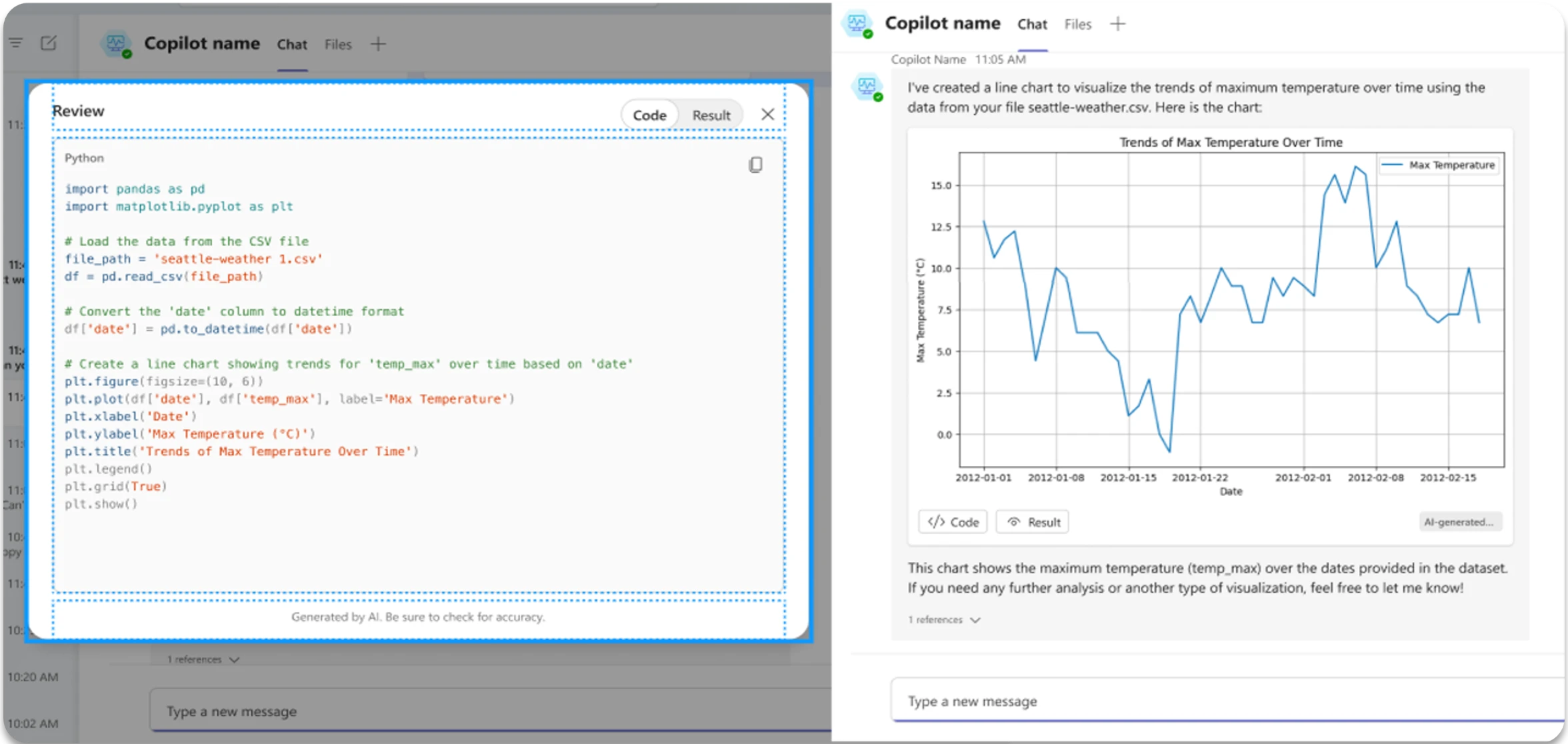Switch the Review dialog to Result view
Screen dimensions: 1568x744
click(x=711, y=114)
